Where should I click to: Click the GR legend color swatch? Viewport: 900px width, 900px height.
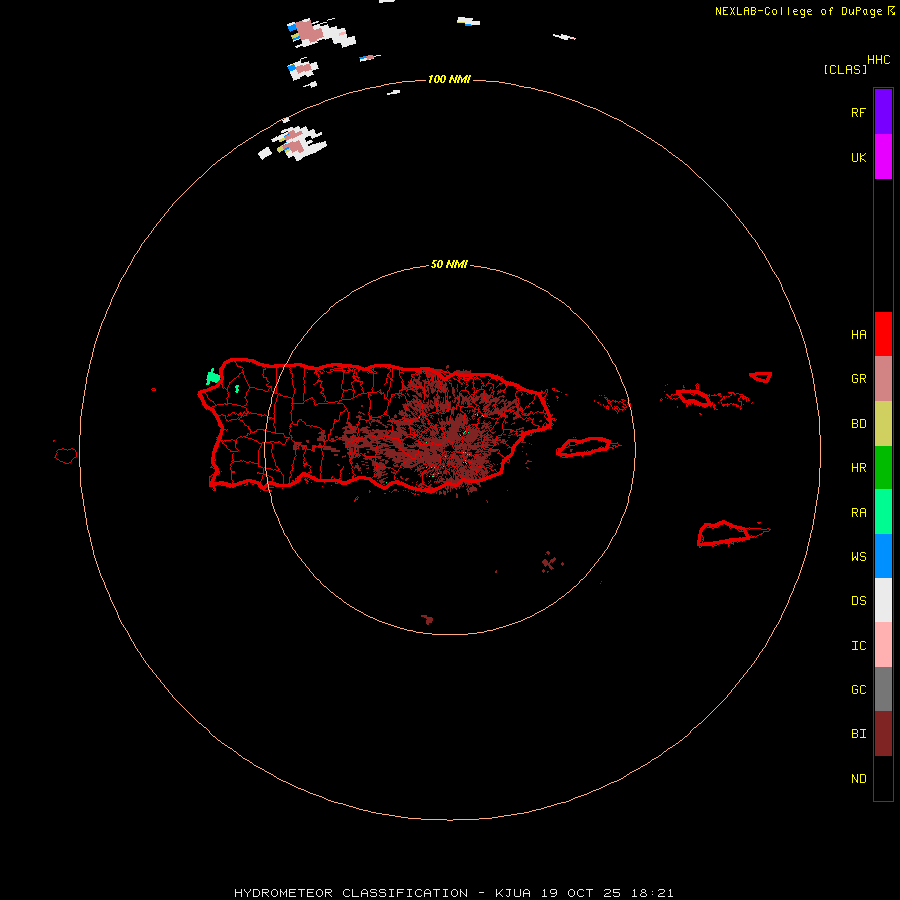(x=883, y=379)
